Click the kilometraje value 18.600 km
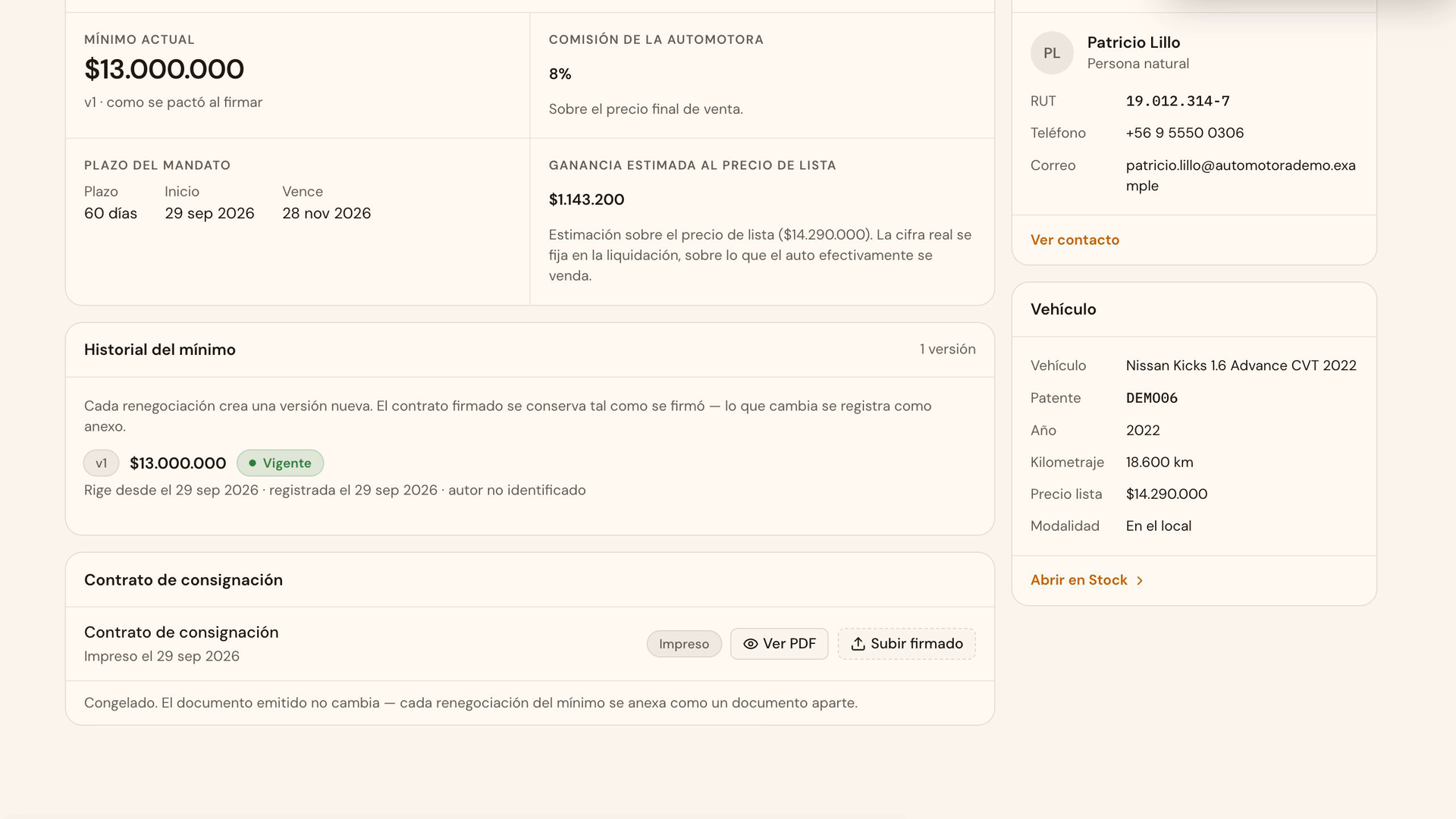The width and height of the screenshot is (1456, 819). pyautogui.click(x=1159, y=463)
